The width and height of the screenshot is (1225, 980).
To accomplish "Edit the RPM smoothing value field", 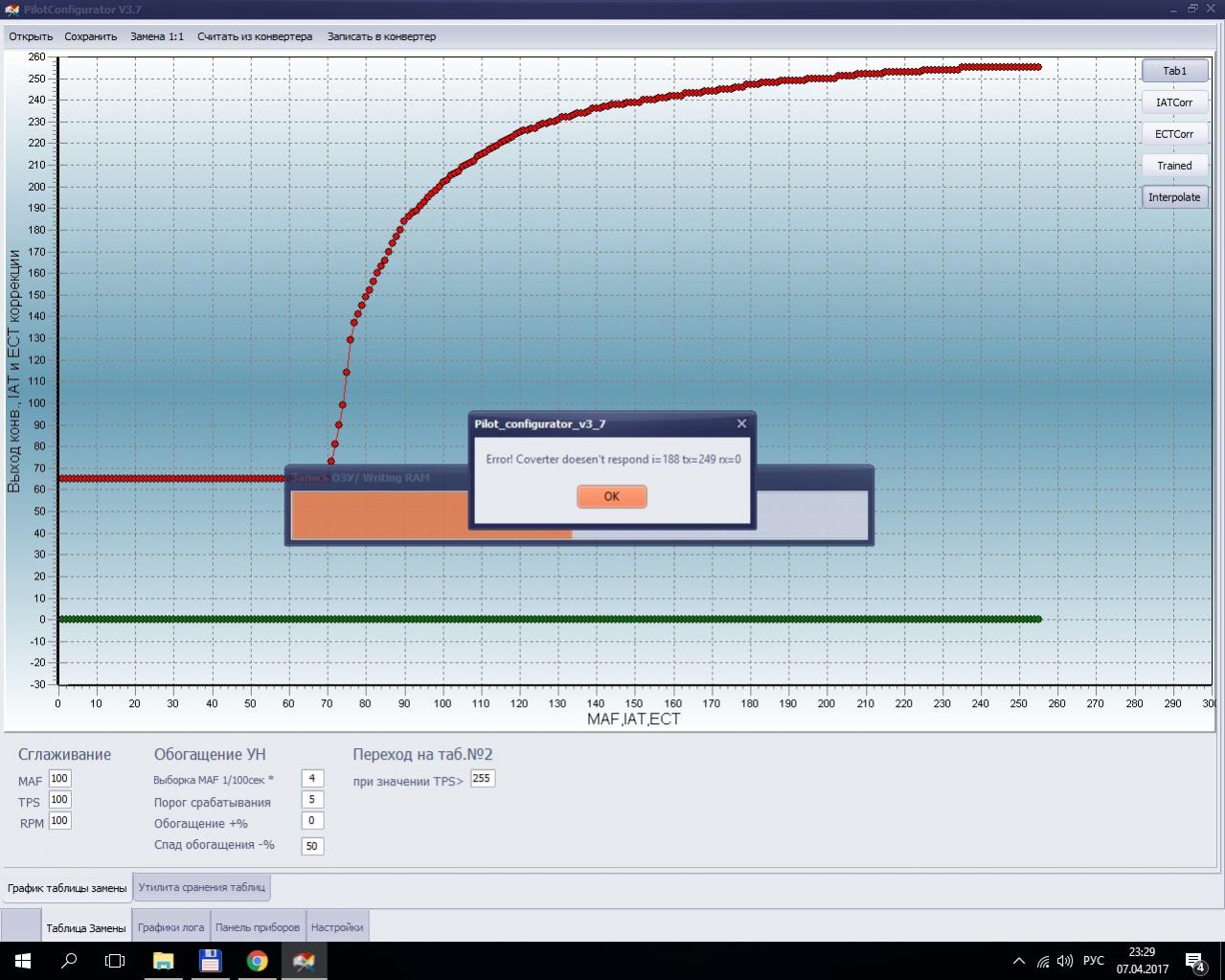I will point(59,821).
